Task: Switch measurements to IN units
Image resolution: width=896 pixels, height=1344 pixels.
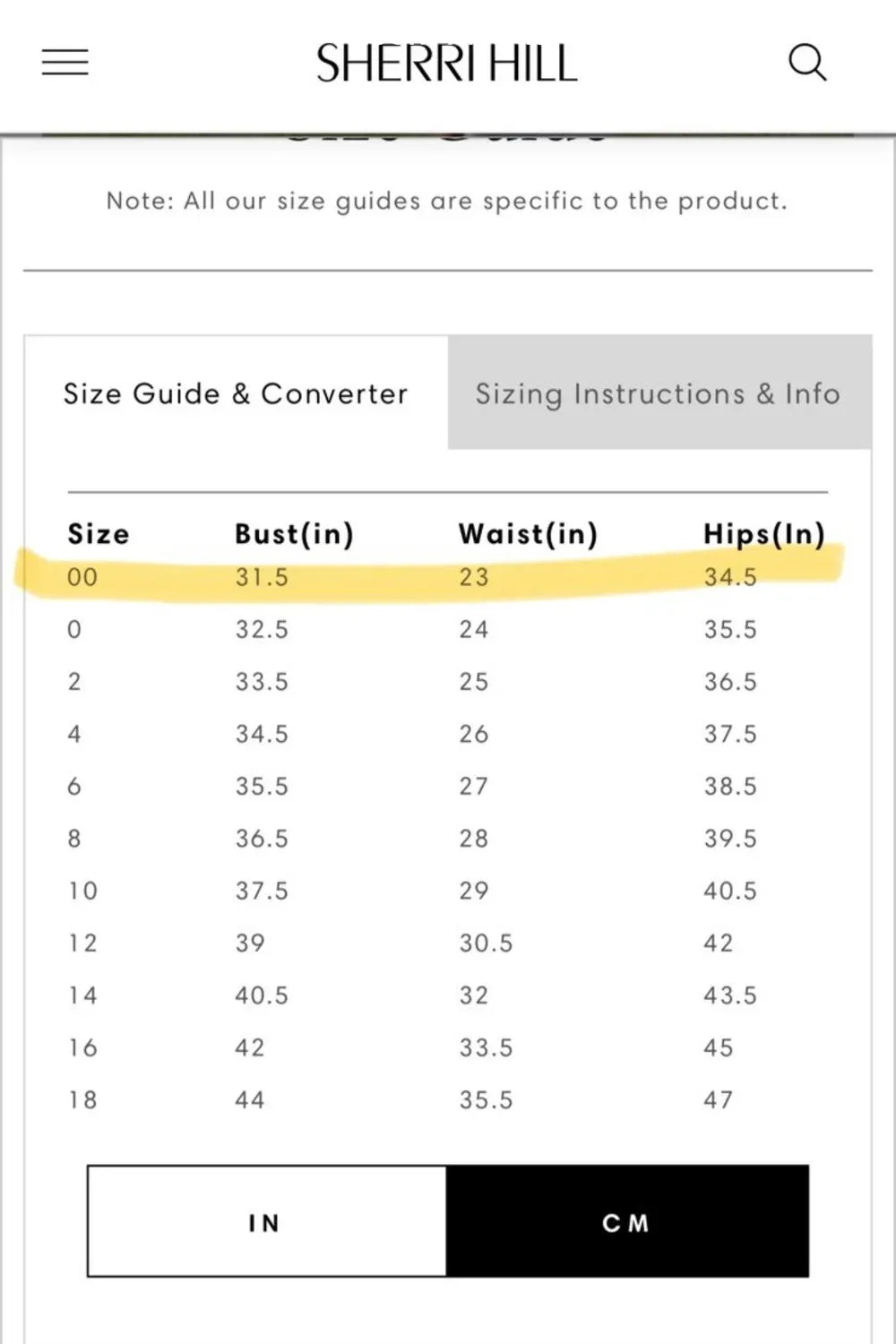Action: coord(266,1222)
